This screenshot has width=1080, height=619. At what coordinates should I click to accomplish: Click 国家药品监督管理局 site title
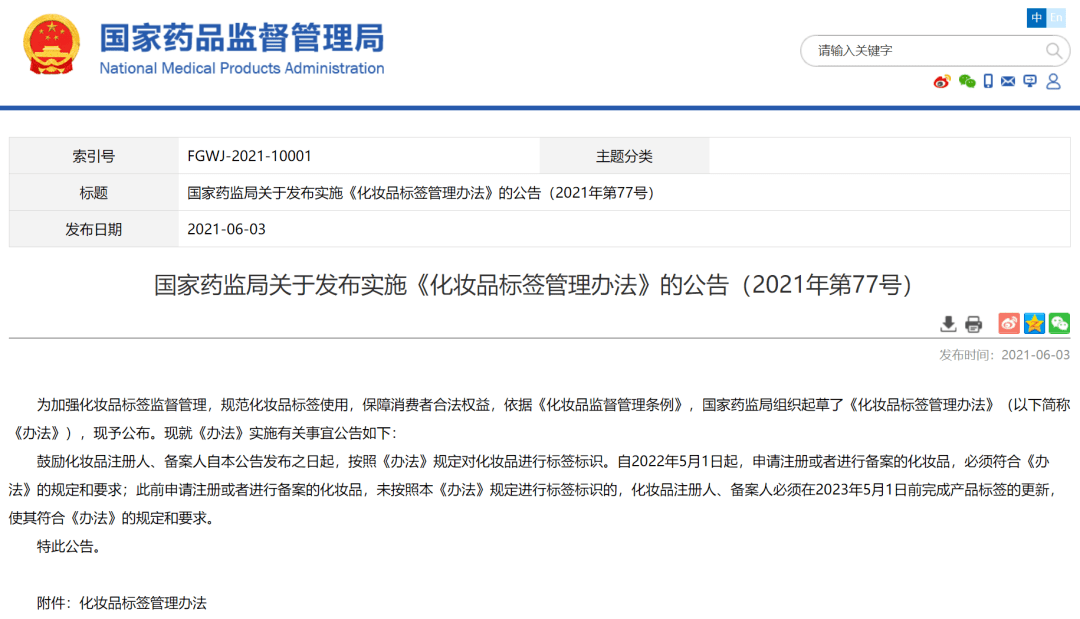pos(242,37)
